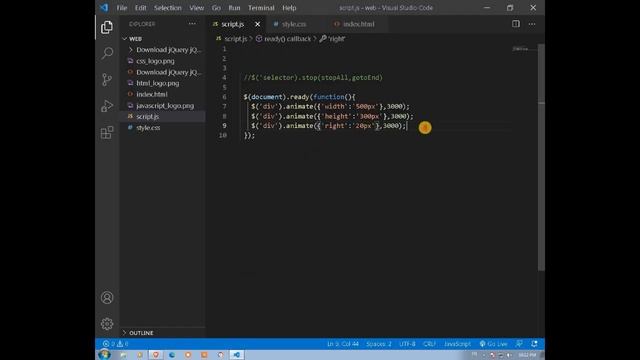
Task: Open the Selection menu
Action: [x=167, y=8]
